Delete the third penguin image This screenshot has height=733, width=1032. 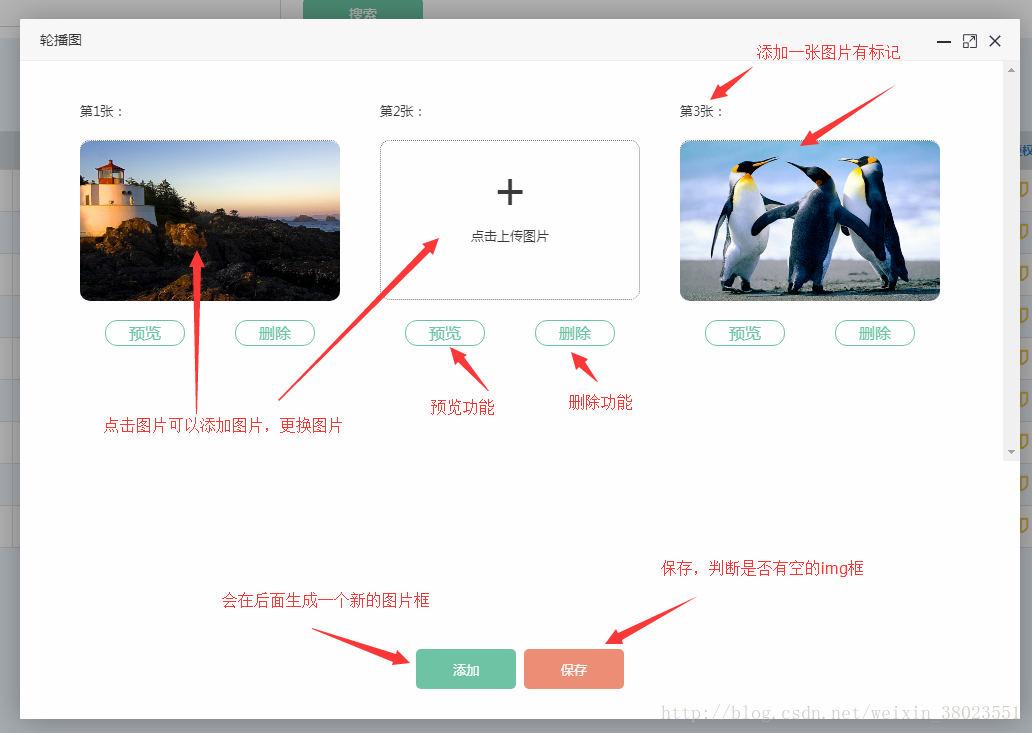tap(874, 333)
